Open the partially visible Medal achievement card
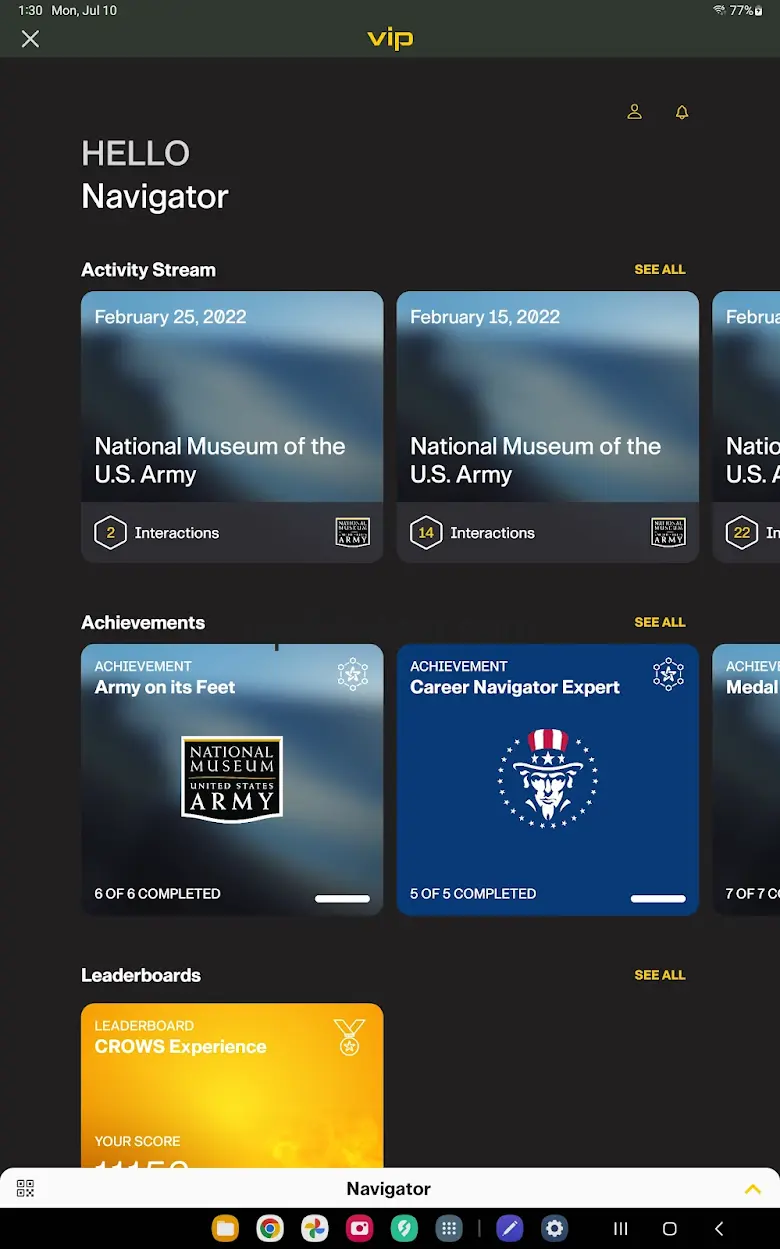Screen dimensions: 780x1249 tap(746, 780)
